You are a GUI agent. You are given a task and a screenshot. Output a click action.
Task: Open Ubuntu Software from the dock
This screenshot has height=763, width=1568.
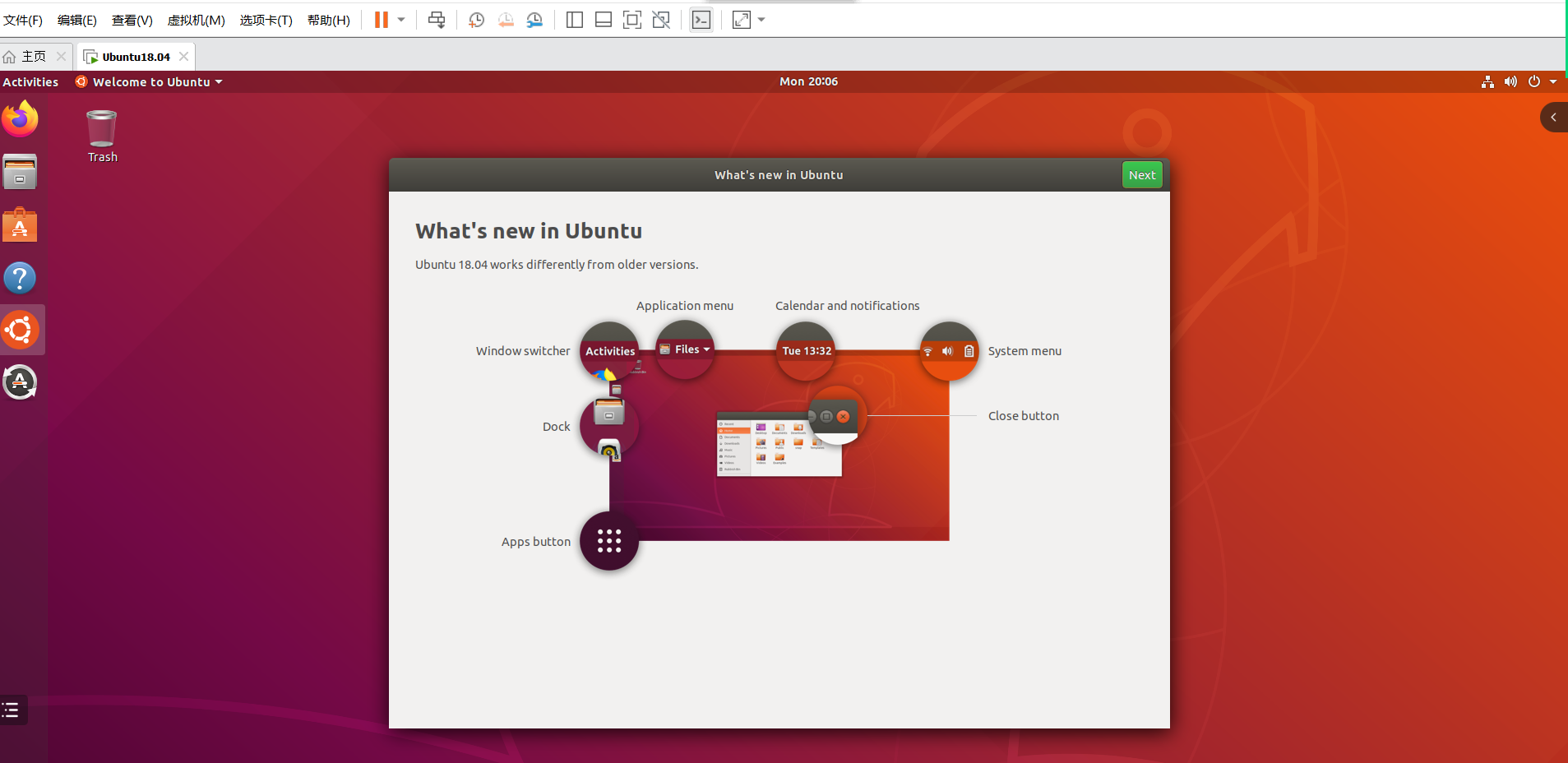(21, 224)
